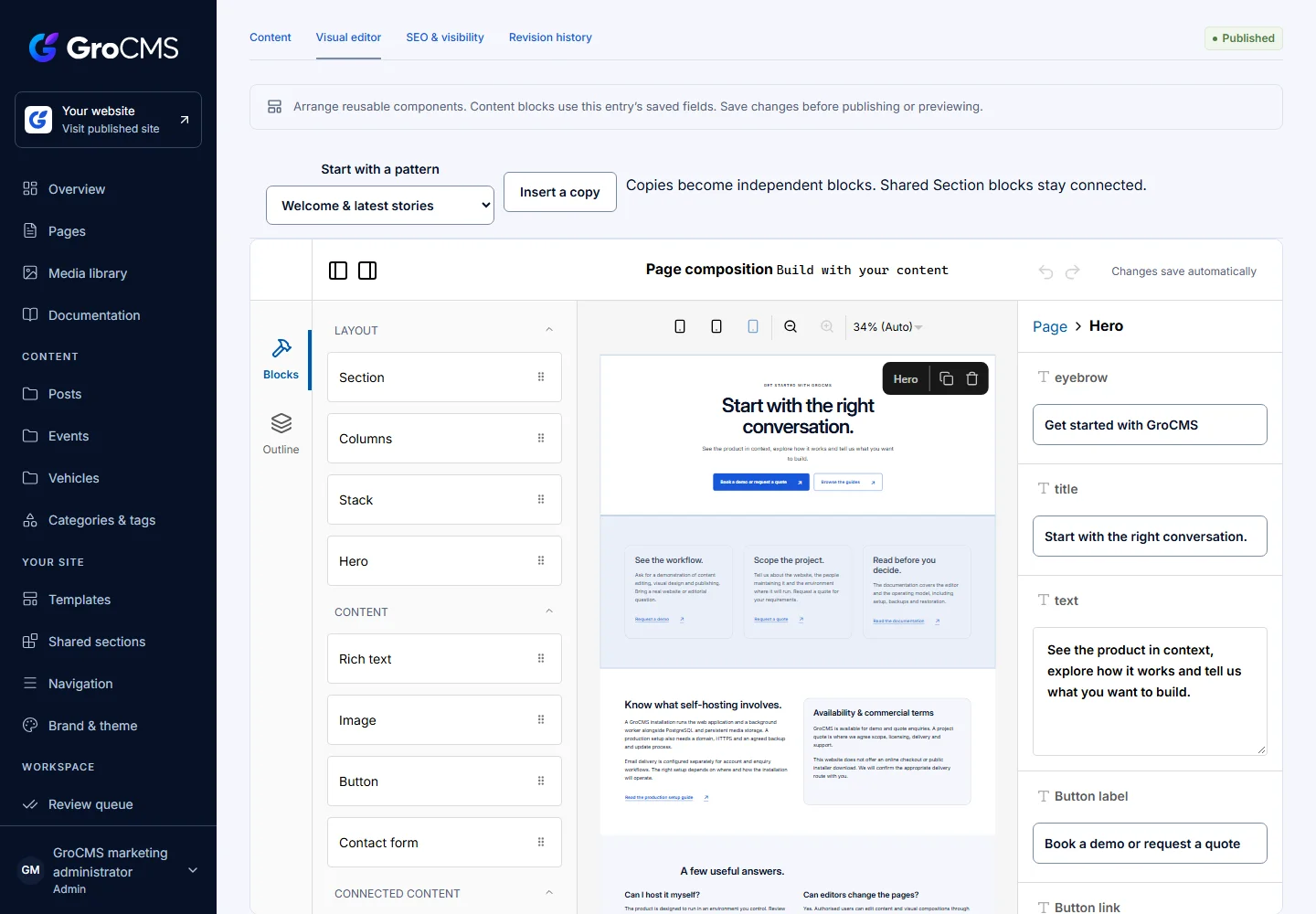
Task: Select the tablet device preview icon
Action: click(716, 326)
